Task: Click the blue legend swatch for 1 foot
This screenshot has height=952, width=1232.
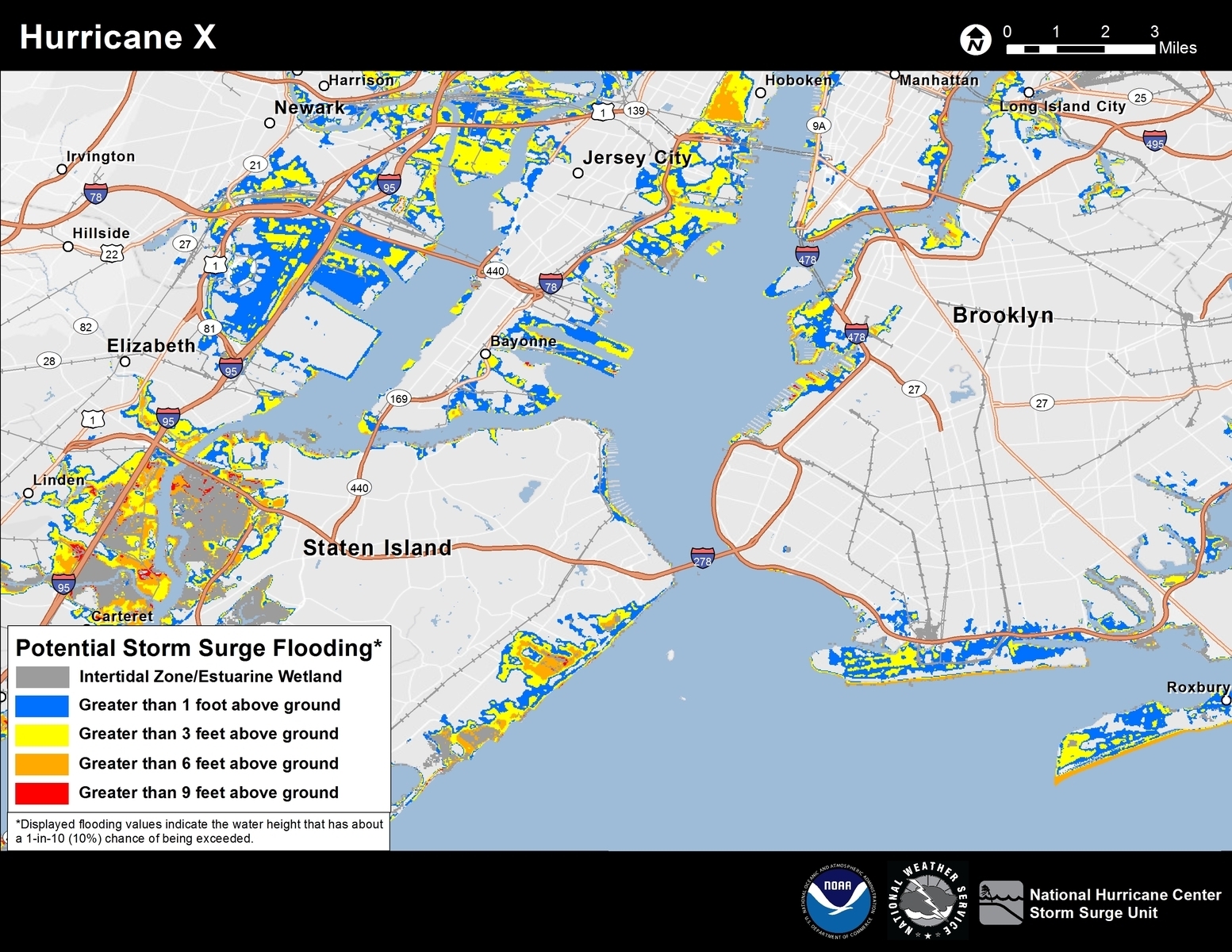Action: pos(42,705)
